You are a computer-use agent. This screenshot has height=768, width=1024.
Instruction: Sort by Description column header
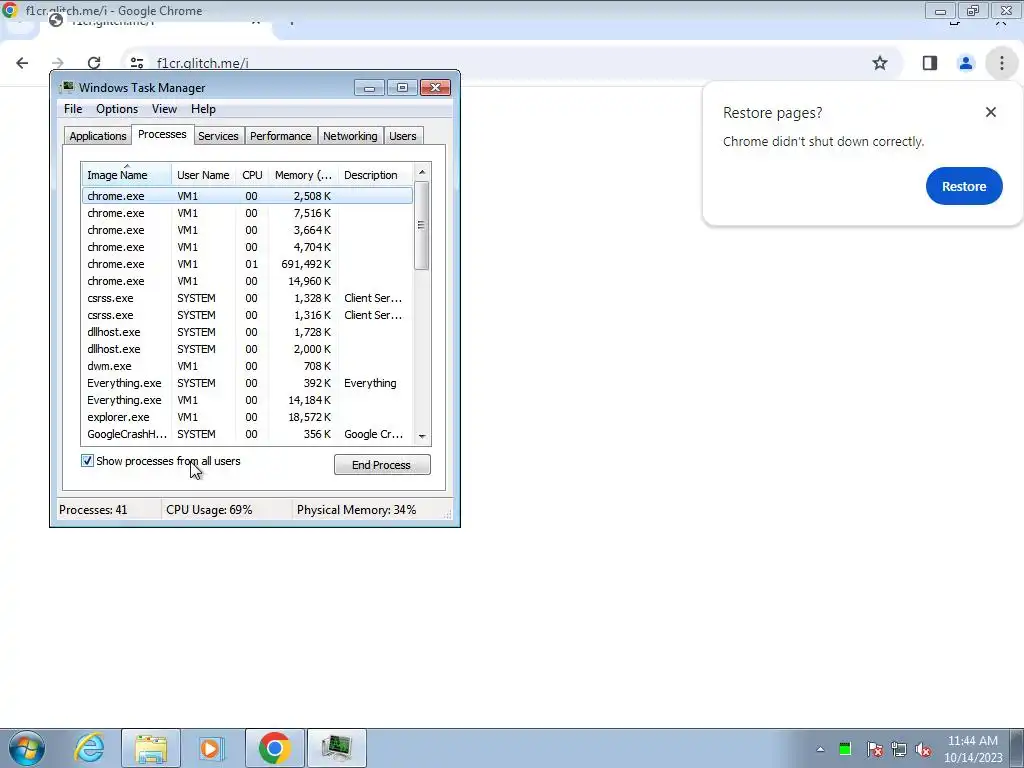pyautogui.click(x=376, y=174)
